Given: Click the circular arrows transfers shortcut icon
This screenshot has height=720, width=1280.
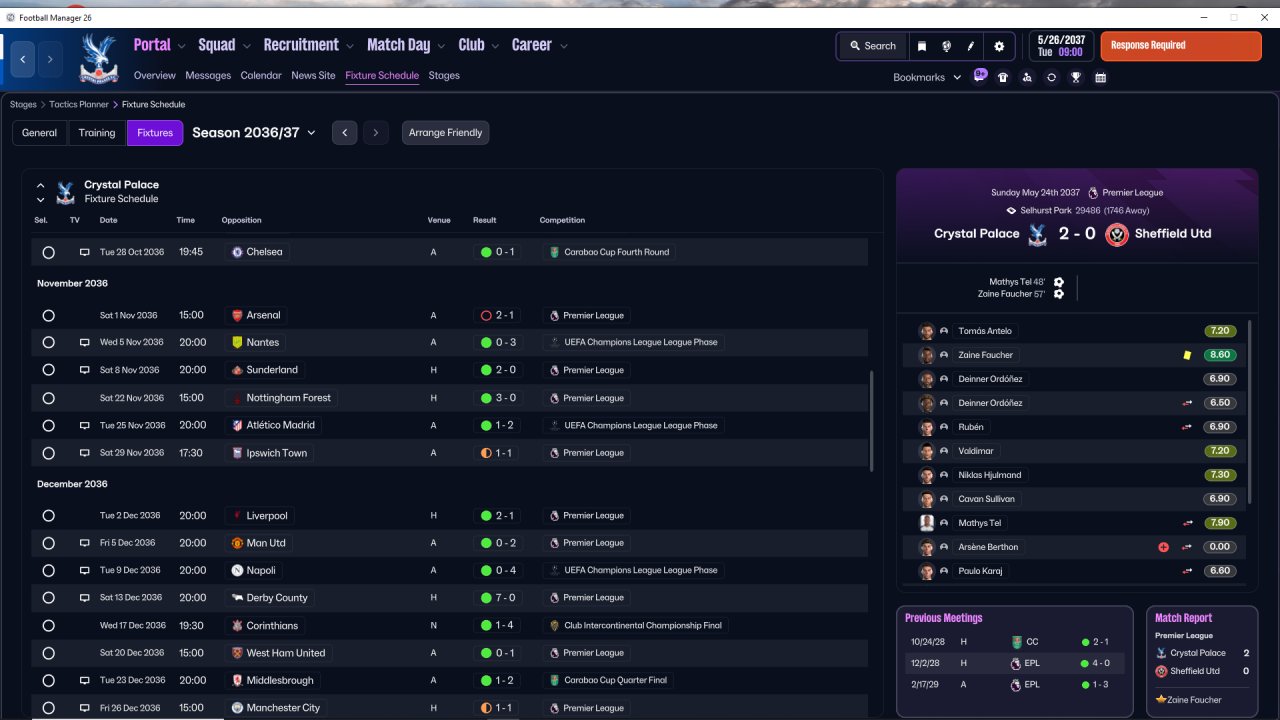Looking at the screenshot, I should point(1051,77).
